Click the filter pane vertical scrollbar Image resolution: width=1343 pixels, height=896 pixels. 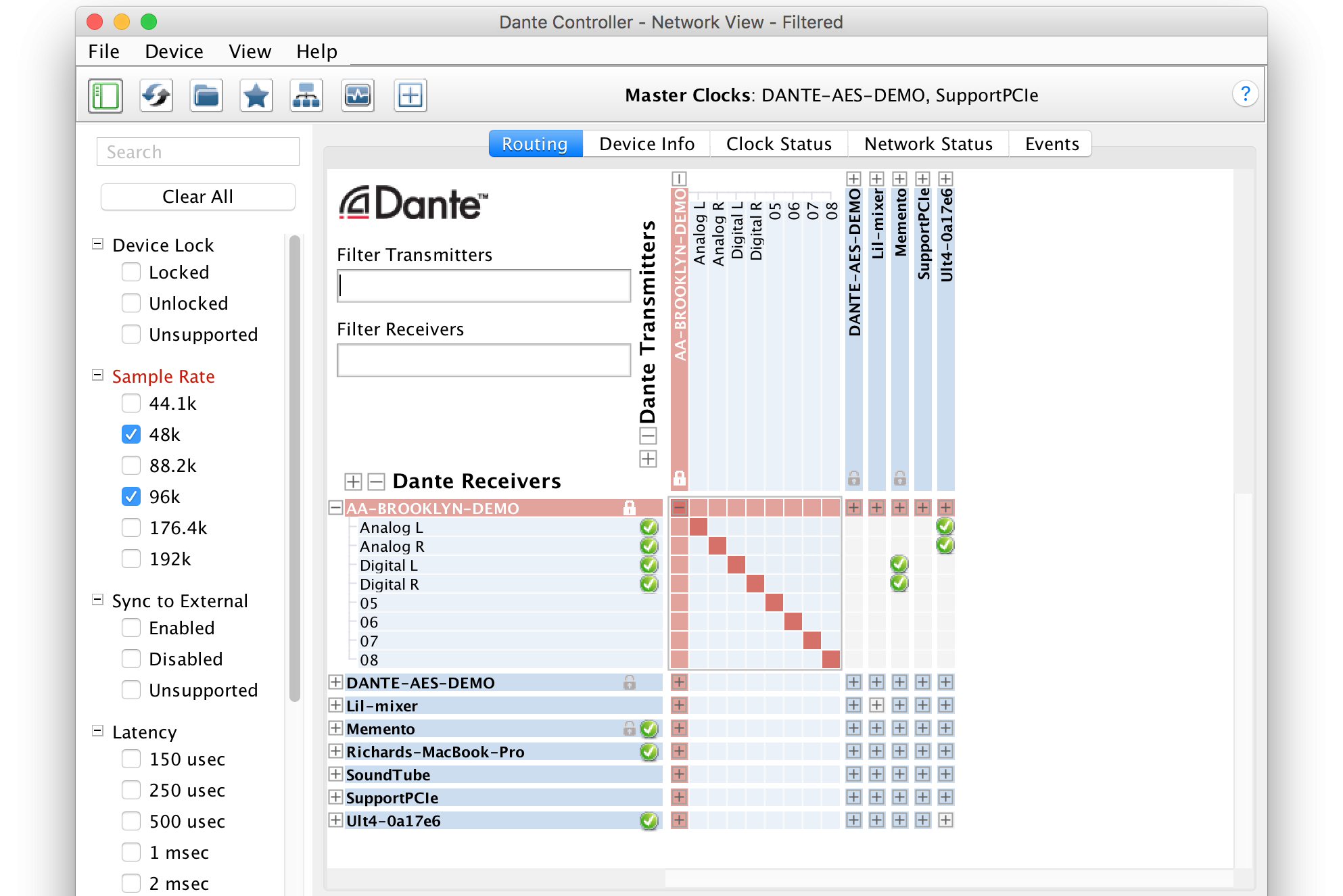tap(294, 468)
